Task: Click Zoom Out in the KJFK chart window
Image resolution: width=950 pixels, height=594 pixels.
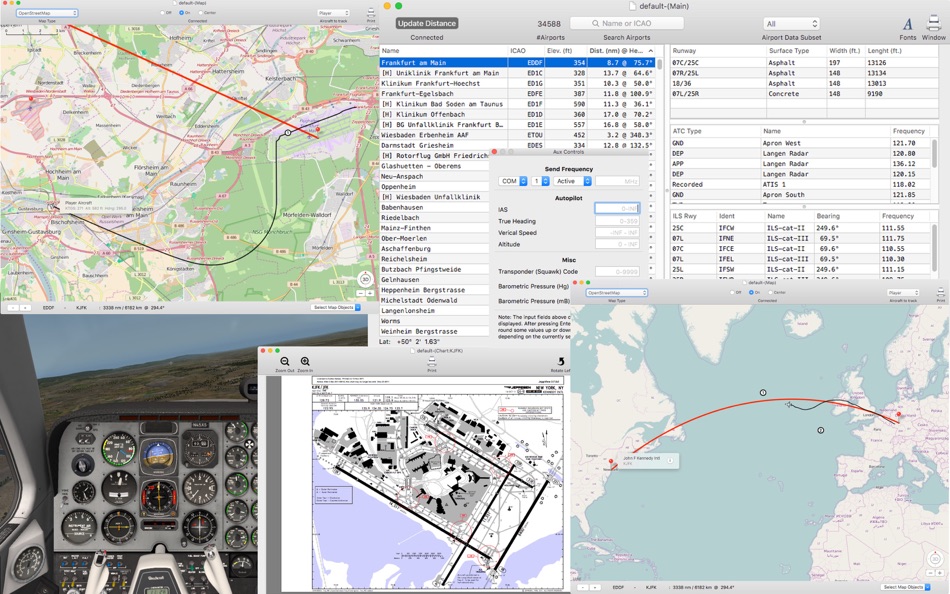Action: pos(284,361)
